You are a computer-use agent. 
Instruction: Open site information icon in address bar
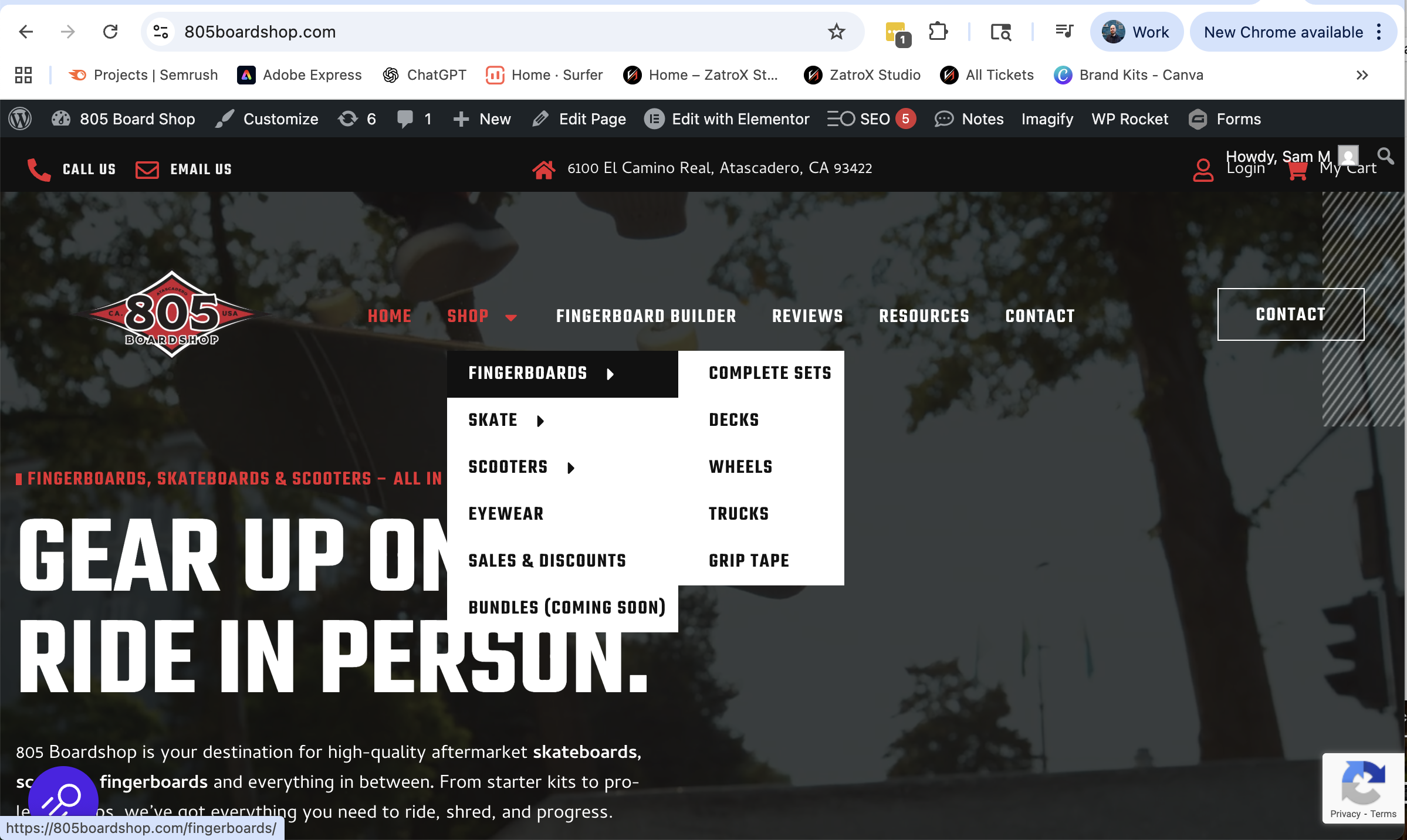(161, 32)
